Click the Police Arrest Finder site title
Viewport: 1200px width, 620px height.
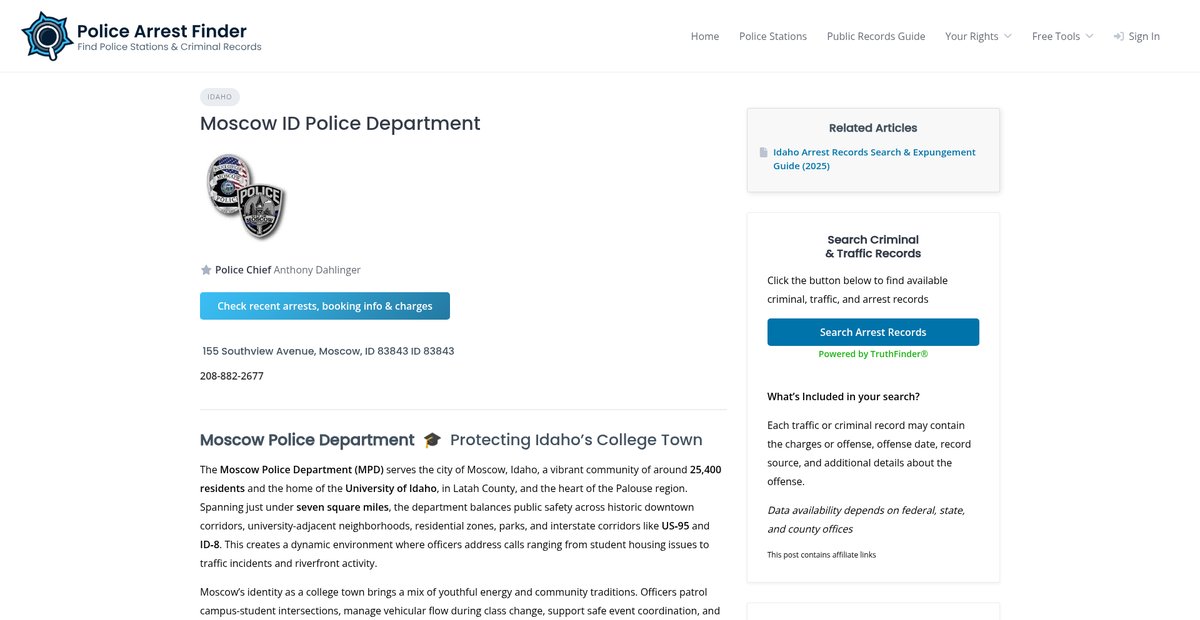[x=162, y=31]
